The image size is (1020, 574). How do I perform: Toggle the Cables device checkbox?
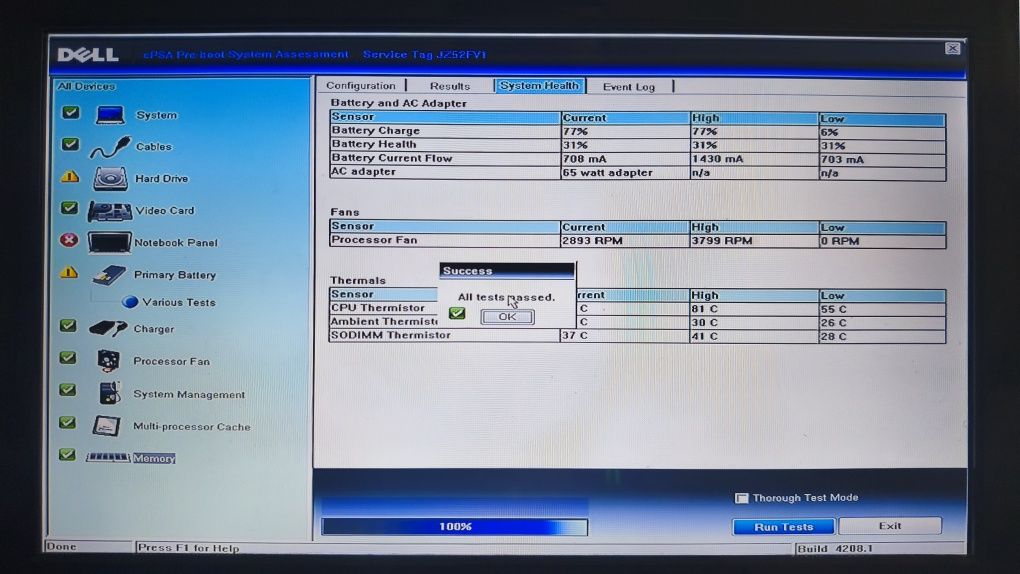pyautogui.click(x=70, y=144)
